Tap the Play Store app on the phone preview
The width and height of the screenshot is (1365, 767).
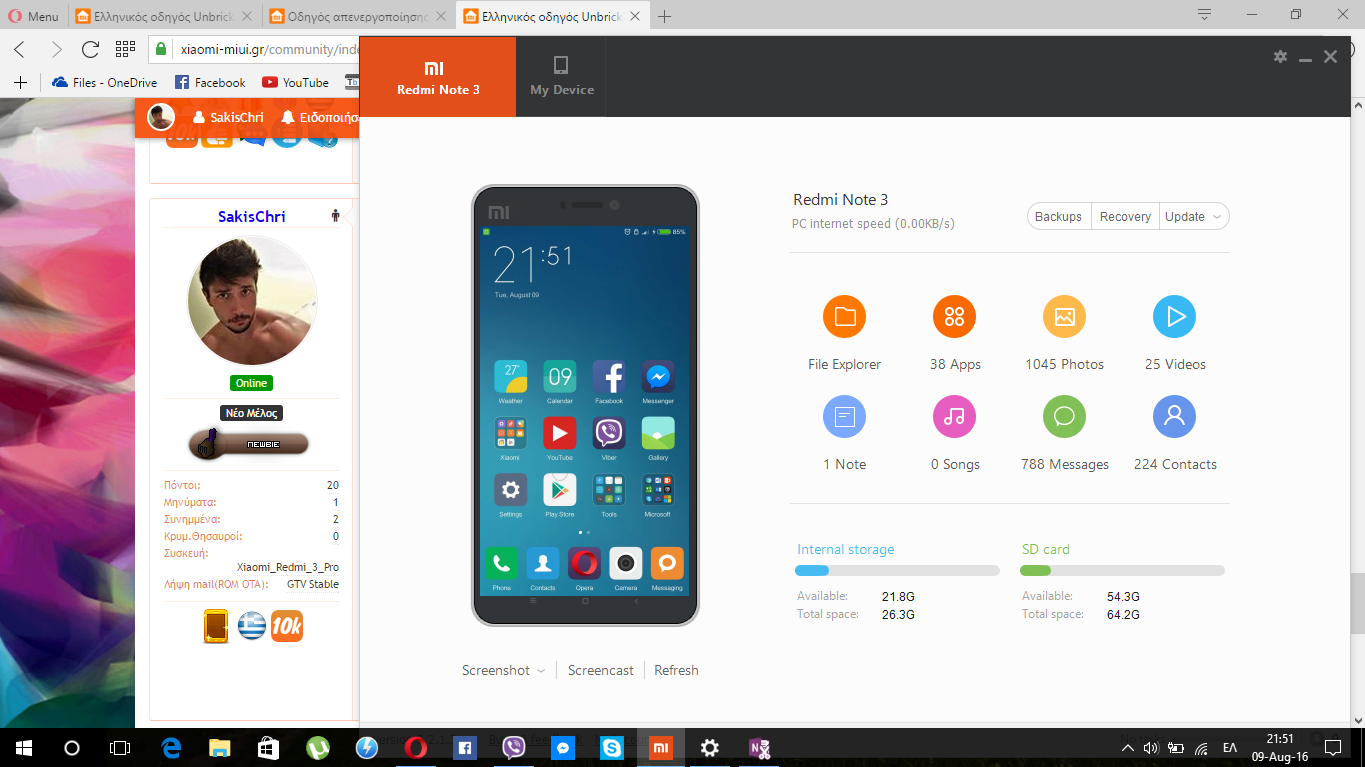(559, 490)
